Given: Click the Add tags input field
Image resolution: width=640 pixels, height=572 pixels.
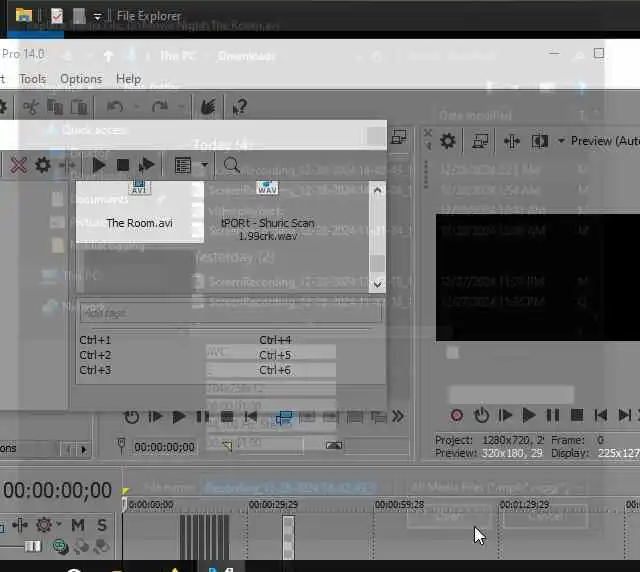Looking at the screenshot, I should point(231,313).
